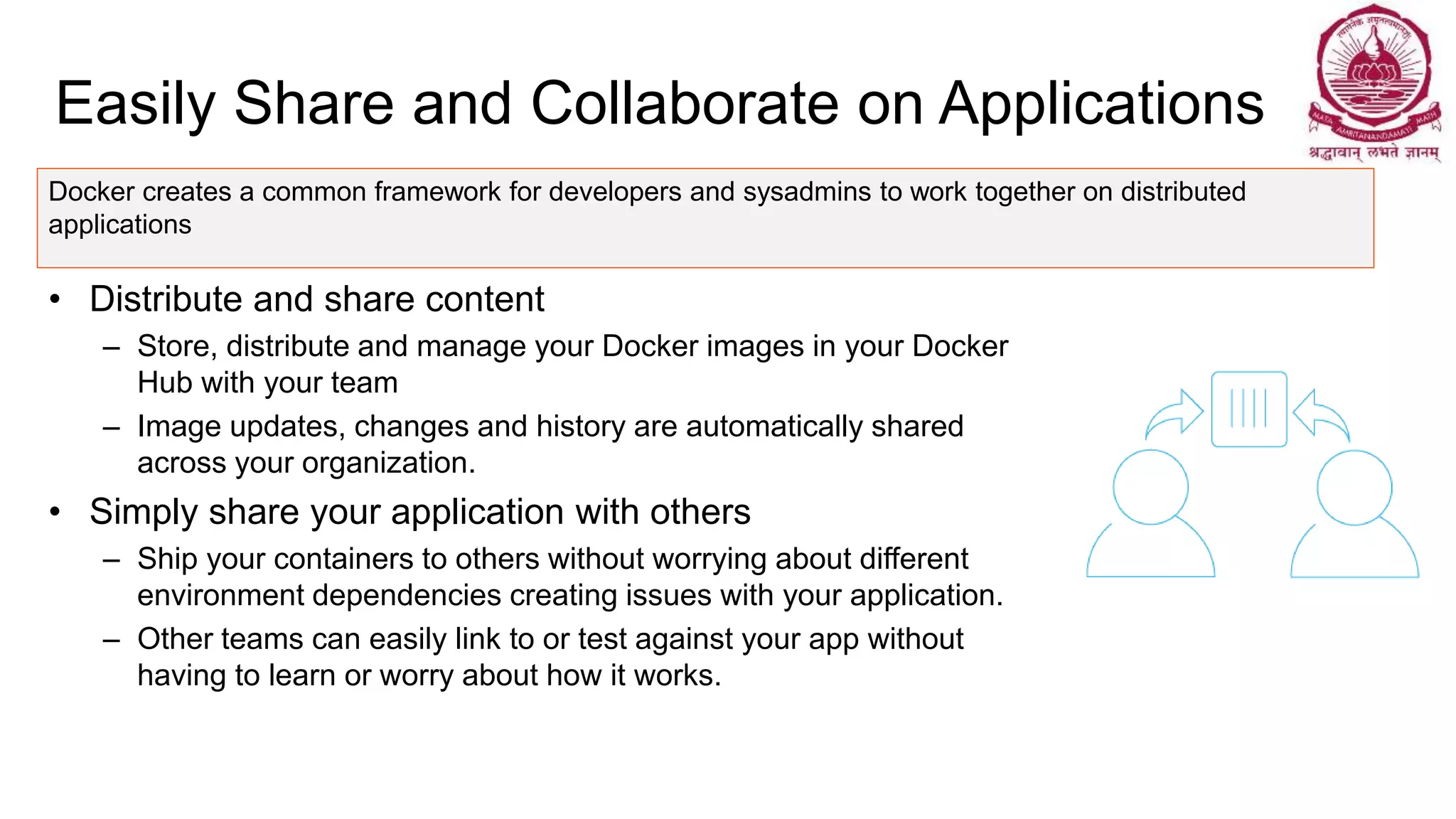Click the 'Image updates, changes and history' line
This screenshot has height=819, width=1456.
pyautogui.click(x=550, y=427)
